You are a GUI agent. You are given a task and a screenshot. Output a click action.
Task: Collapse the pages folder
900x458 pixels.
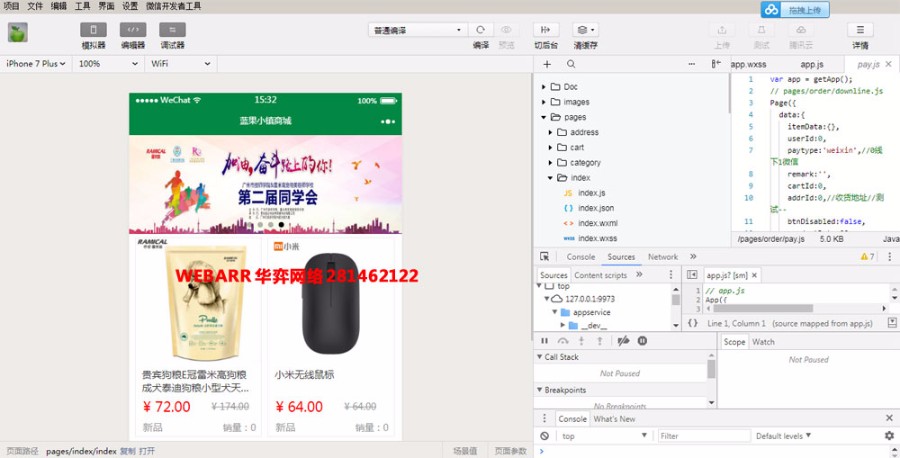tap(544, 117)
